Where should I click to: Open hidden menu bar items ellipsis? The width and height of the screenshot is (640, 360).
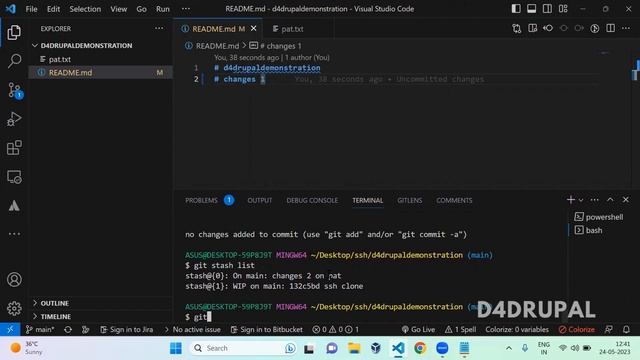[186, 9]
